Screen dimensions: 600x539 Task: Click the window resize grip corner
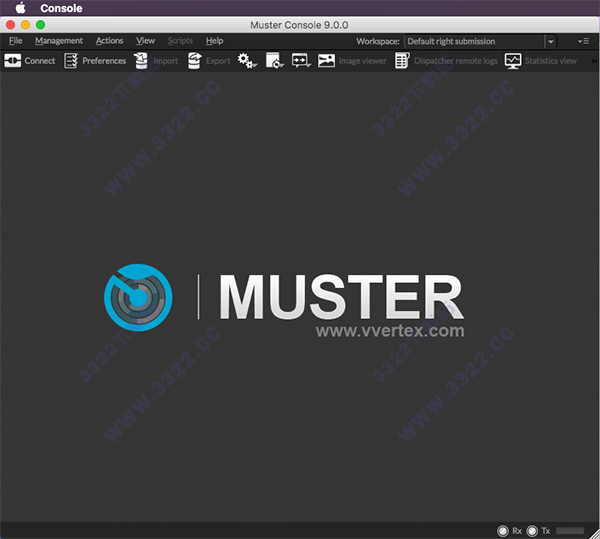click(x=595, y=533)
